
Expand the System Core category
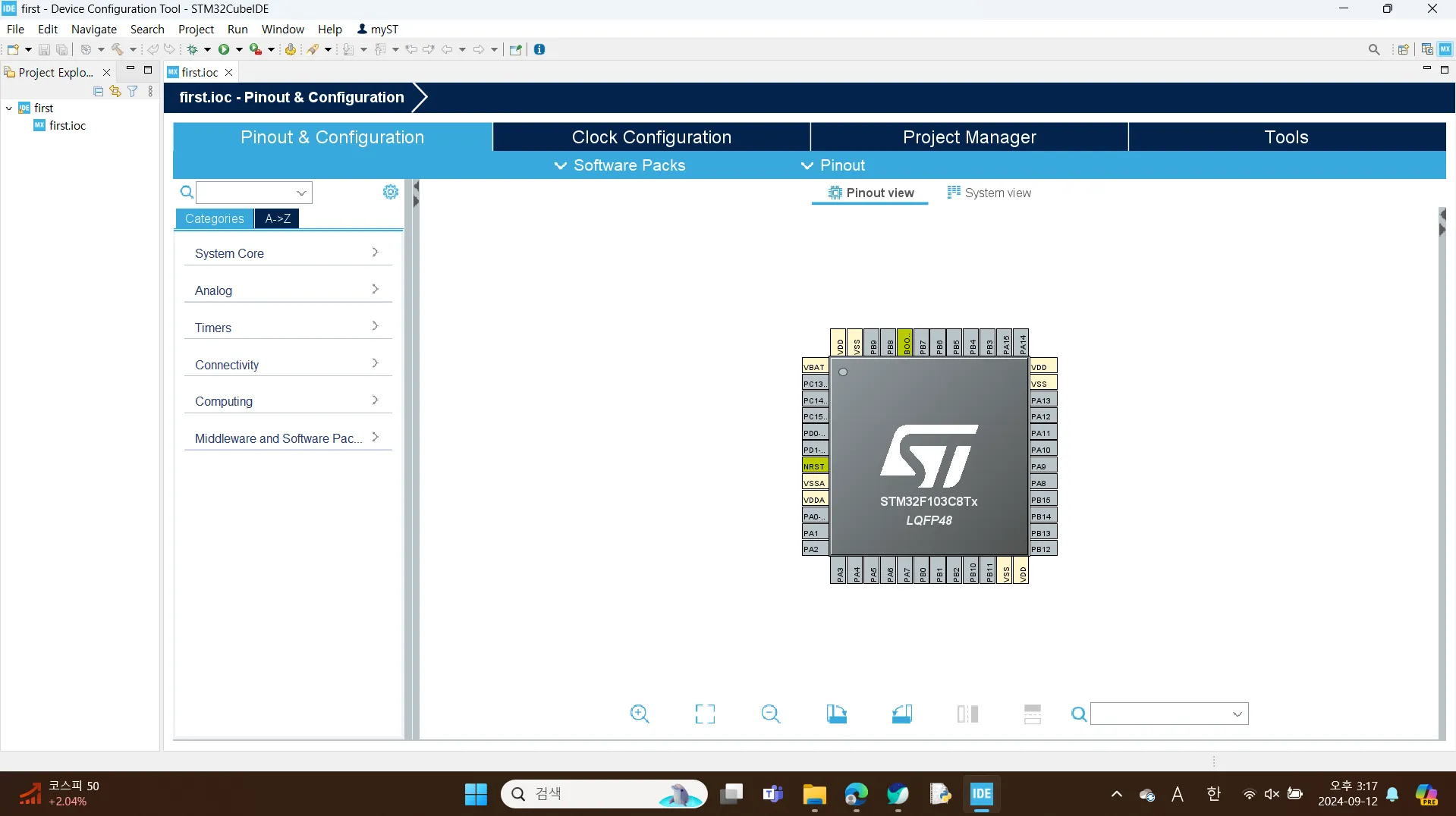coord(288,253)
